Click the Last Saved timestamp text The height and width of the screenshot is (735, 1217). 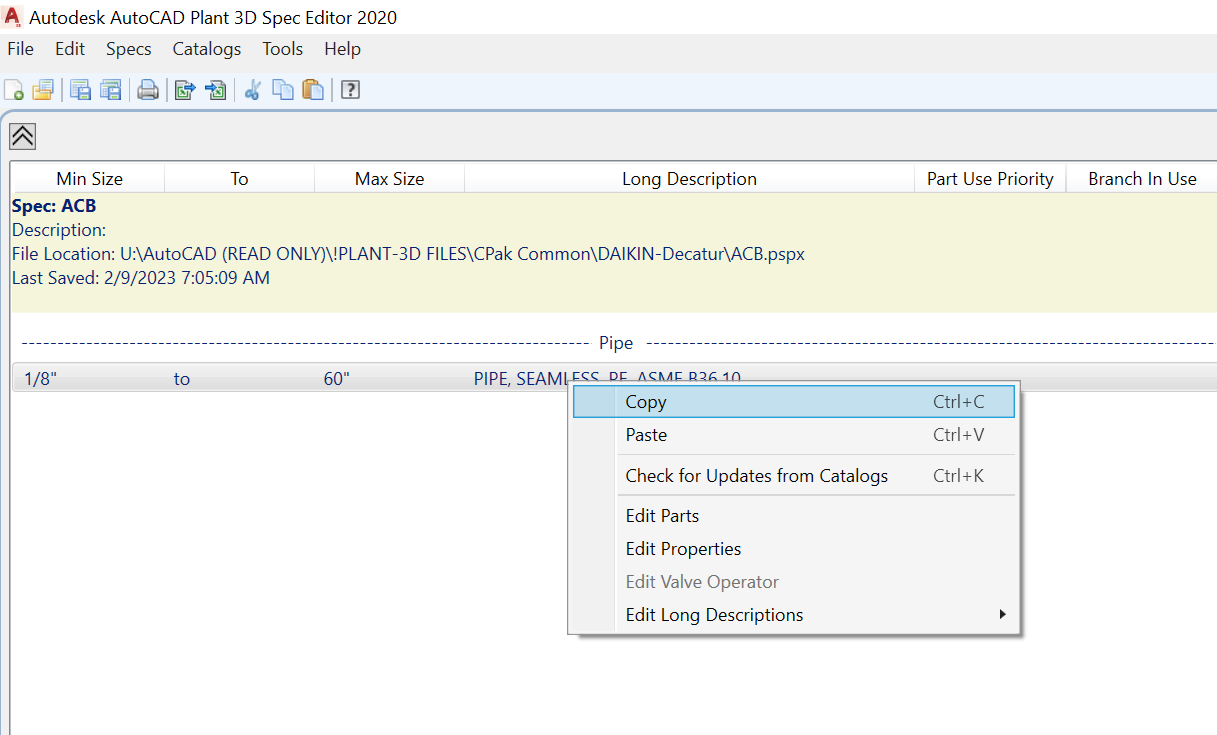(141, 278)
